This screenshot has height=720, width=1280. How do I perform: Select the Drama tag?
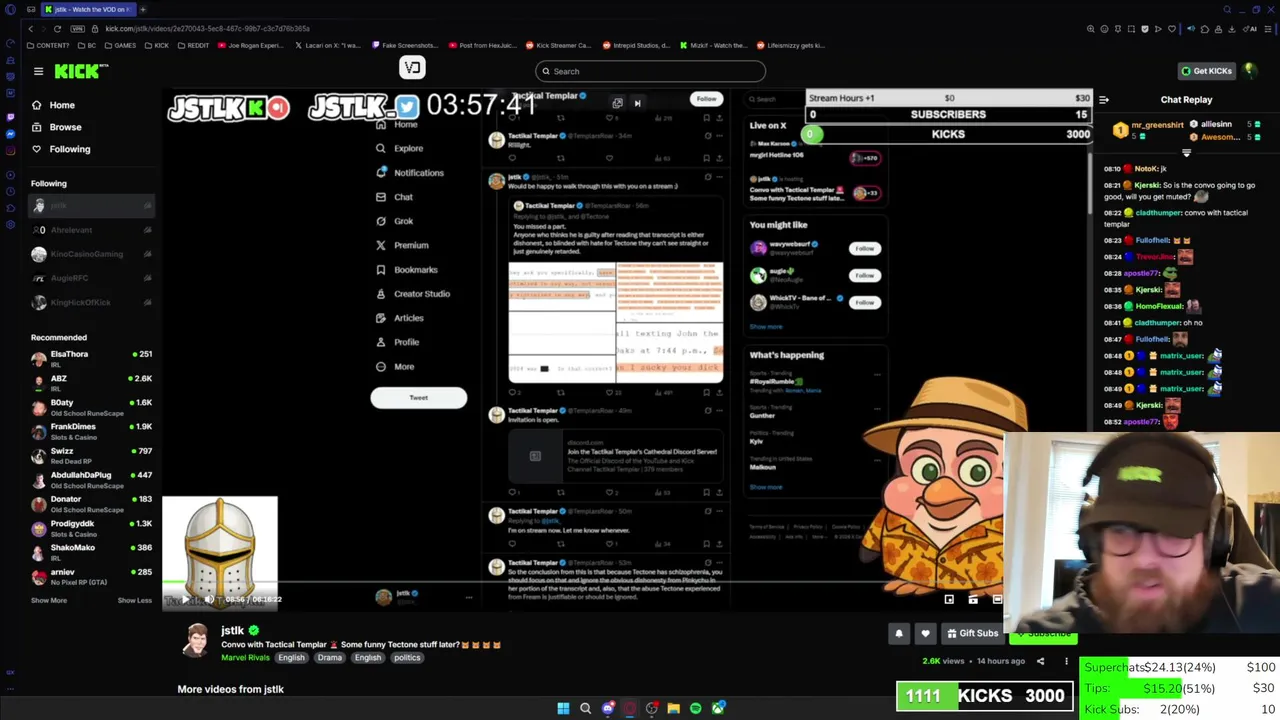(x=330, y=658)
